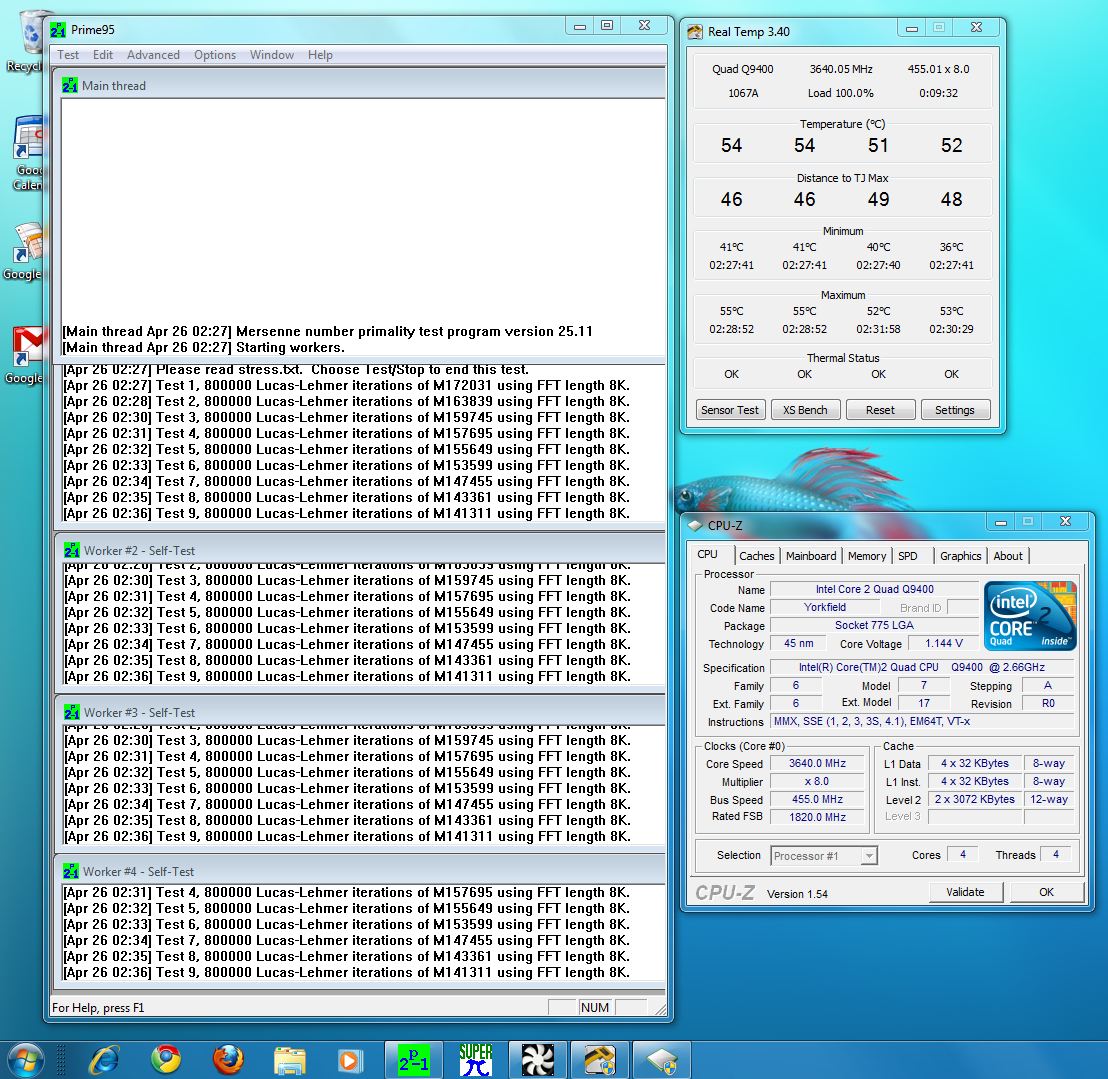Open the Recycle Bin desktop icon
The height and width of the screenshot is (1079, 1108).
[x=28, y=41]
